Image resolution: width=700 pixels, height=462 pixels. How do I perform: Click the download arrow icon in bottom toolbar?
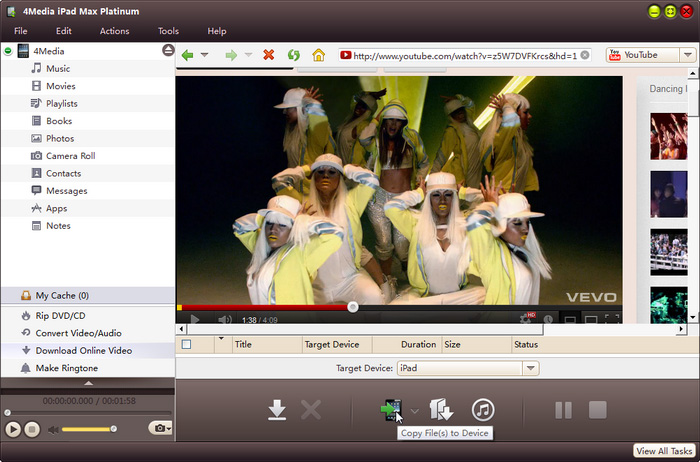278,409
